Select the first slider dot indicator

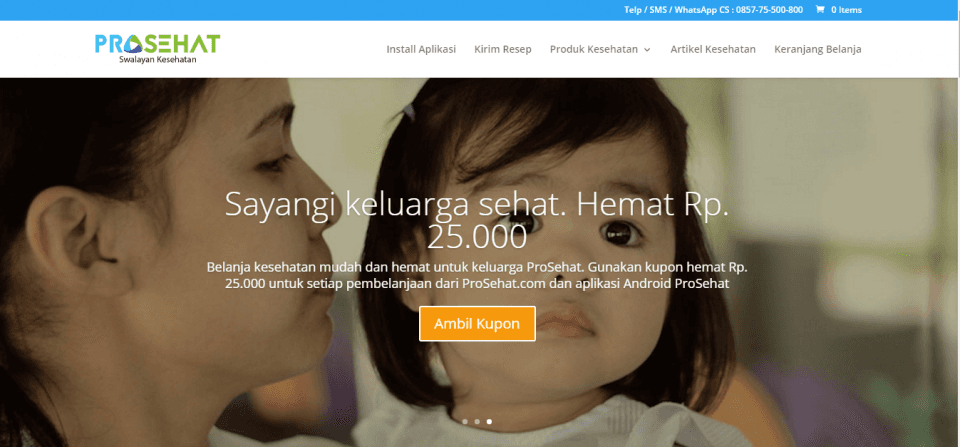465,421
